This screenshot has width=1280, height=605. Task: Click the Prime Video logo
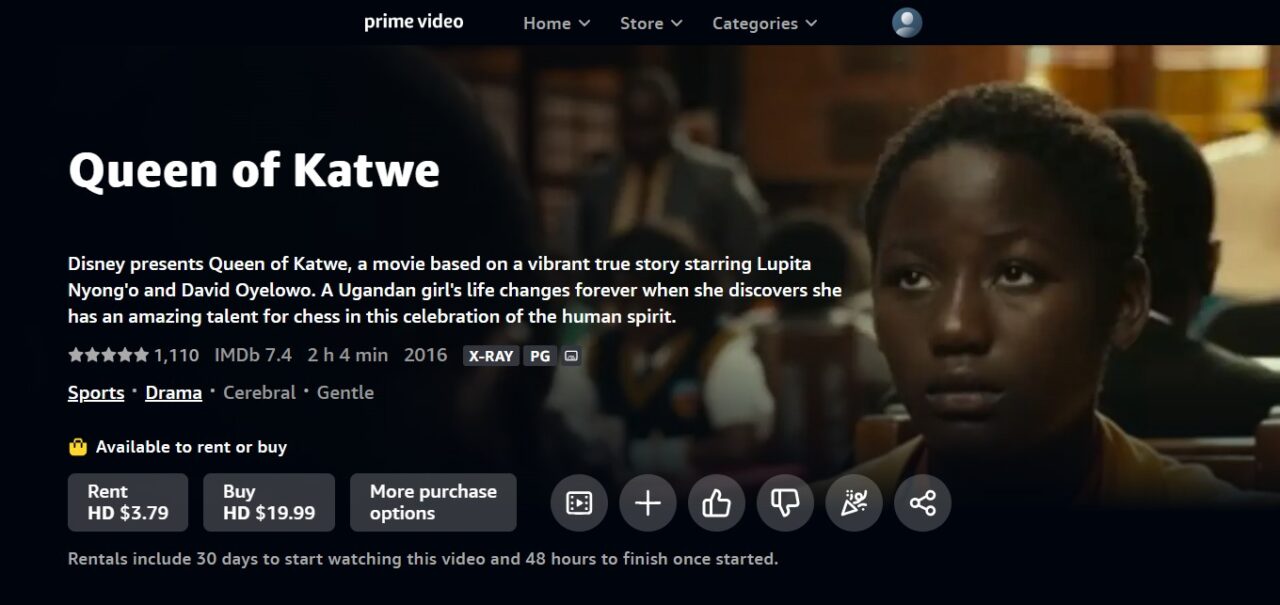[x=414, y=22]
